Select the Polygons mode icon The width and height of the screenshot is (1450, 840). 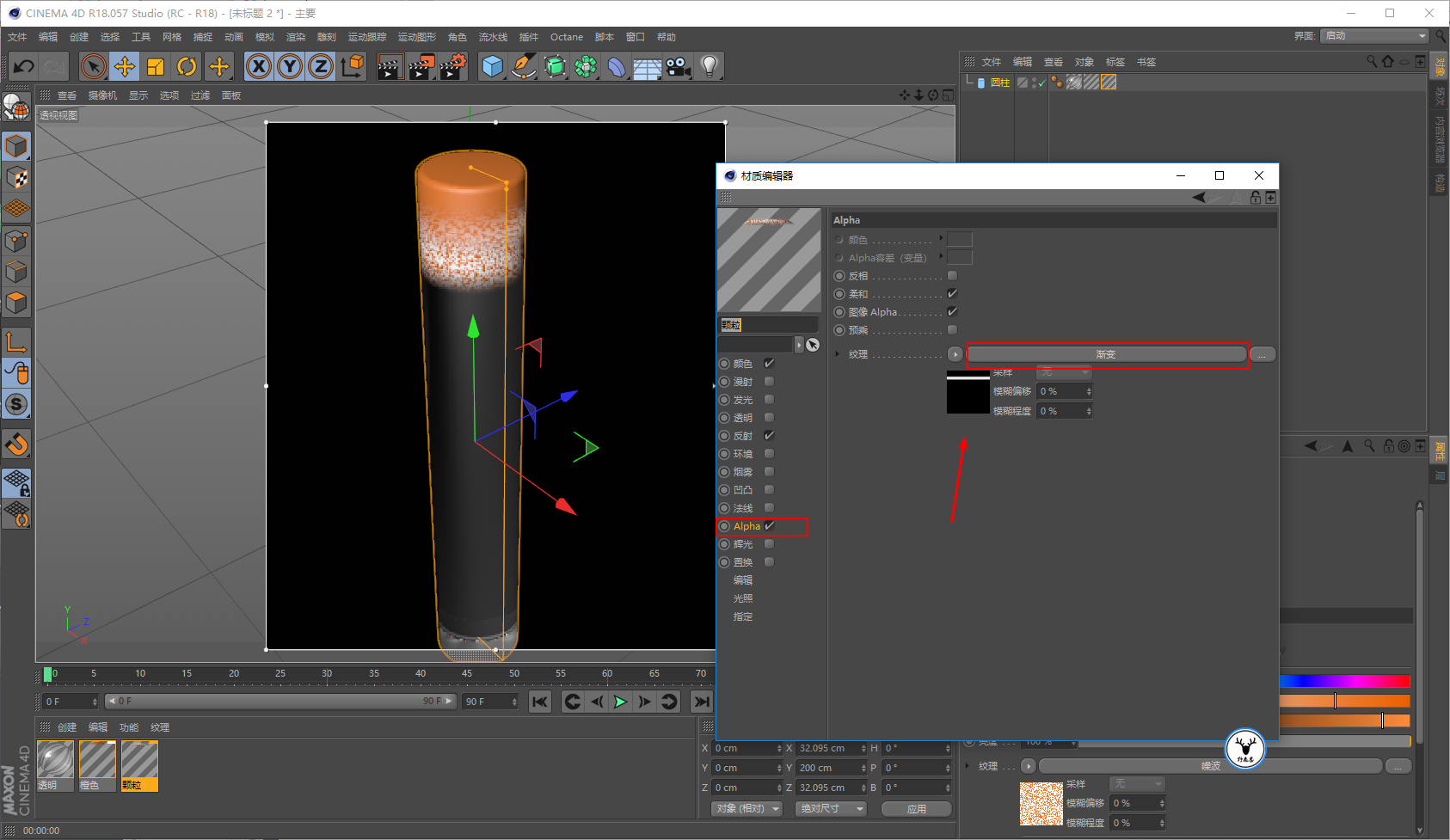click(x=16, y=303)
